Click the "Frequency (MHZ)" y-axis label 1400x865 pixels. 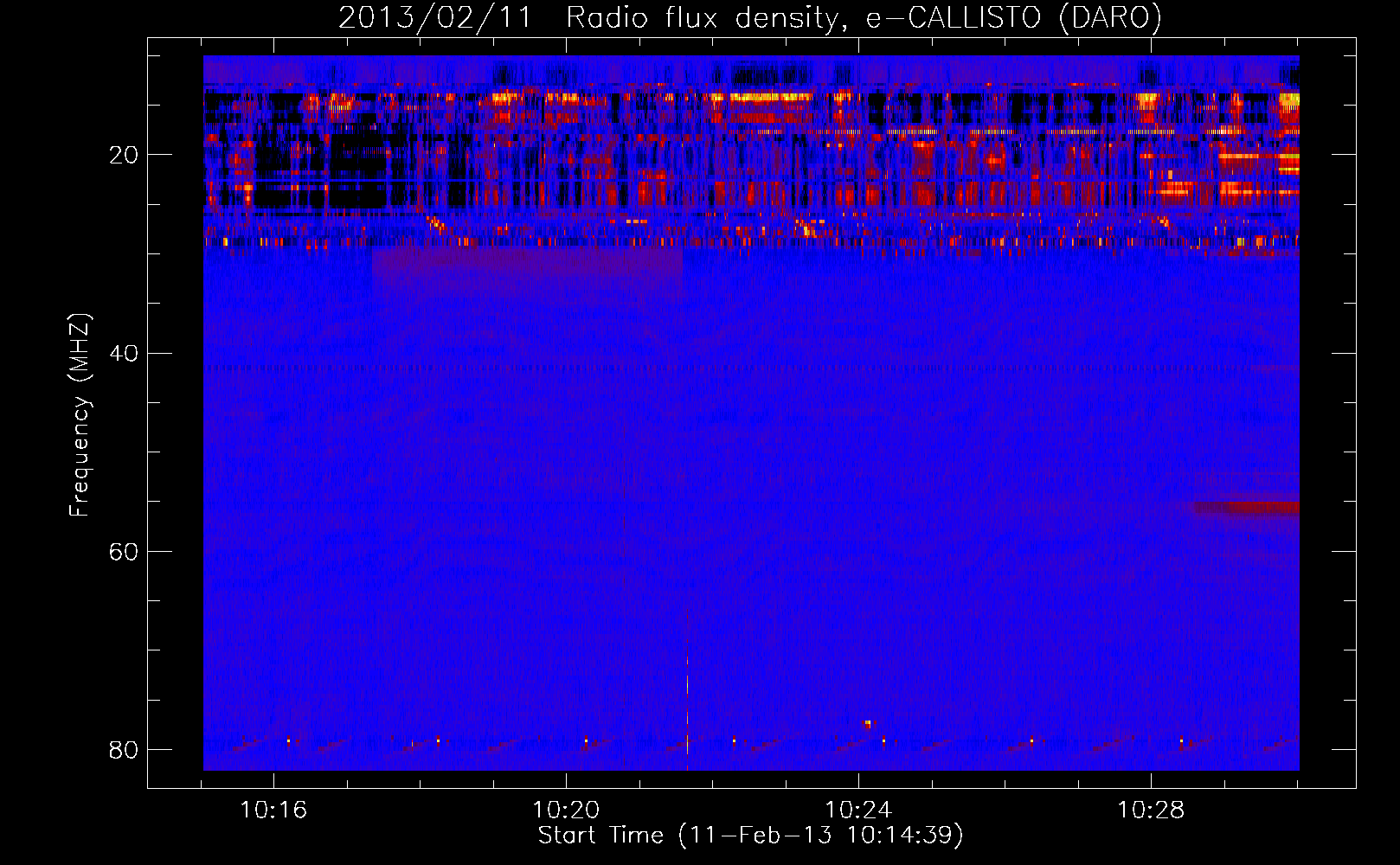79,415
